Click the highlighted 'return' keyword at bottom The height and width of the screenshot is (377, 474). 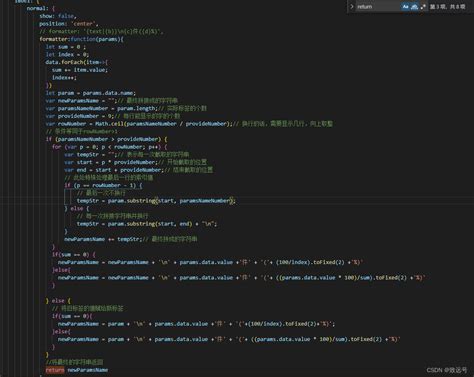pos(55,370)
